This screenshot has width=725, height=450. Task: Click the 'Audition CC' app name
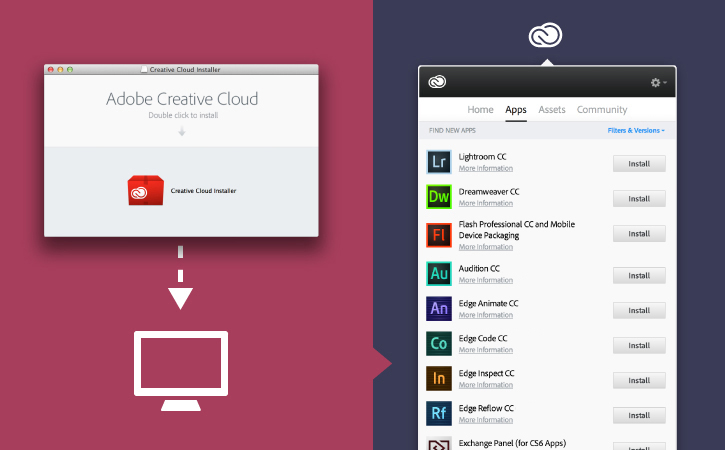(x=479, y=268)
